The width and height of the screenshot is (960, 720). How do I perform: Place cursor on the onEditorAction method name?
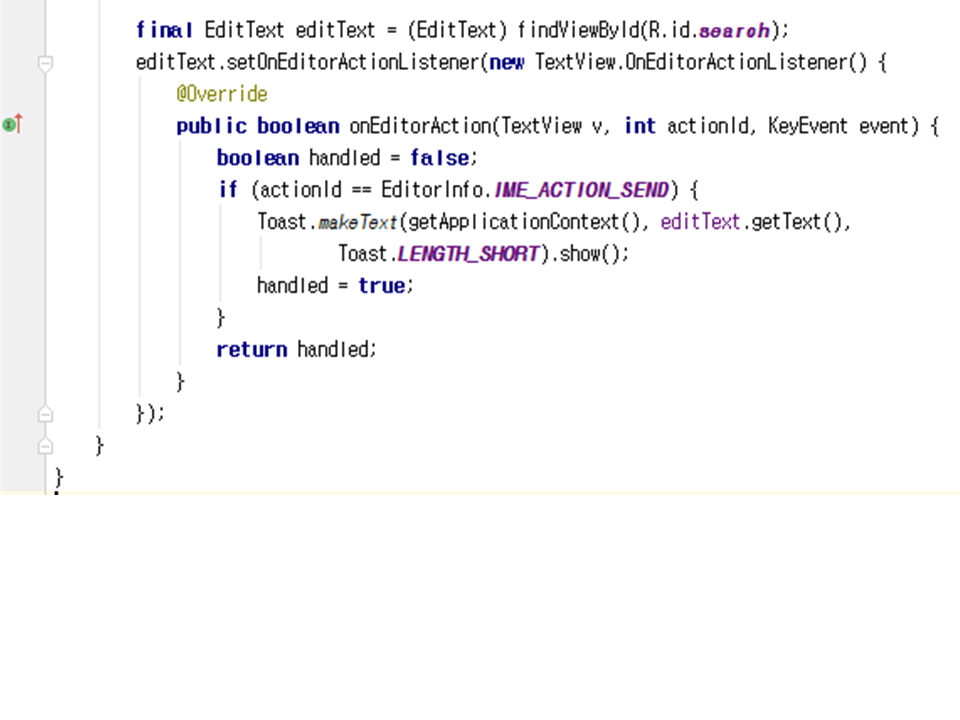click(420, 126)
